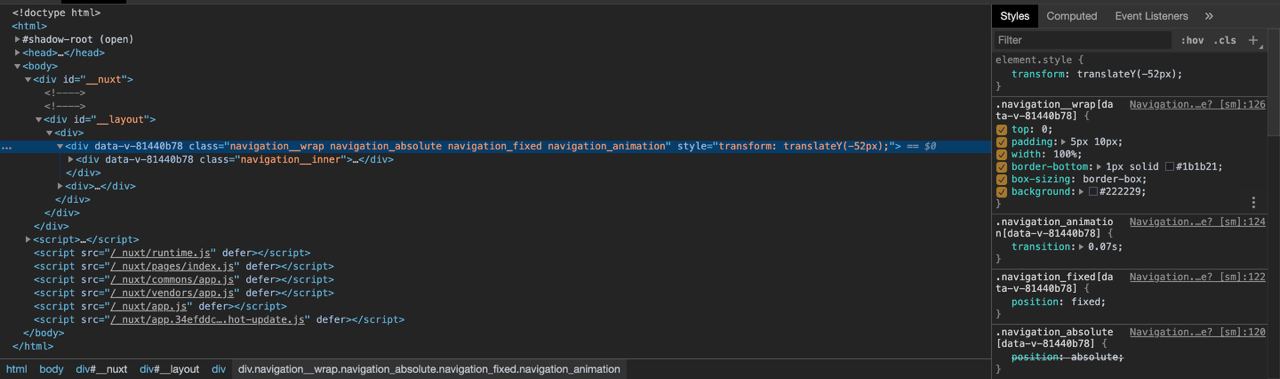Select the closing </body> tag line
1280x379 pixels.
pos(43,333)
